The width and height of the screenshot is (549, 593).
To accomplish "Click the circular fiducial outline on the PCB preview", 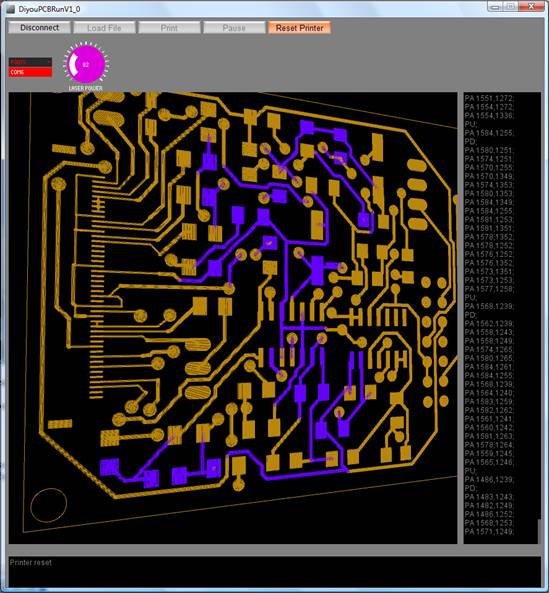I will click(x=49, y=505).
